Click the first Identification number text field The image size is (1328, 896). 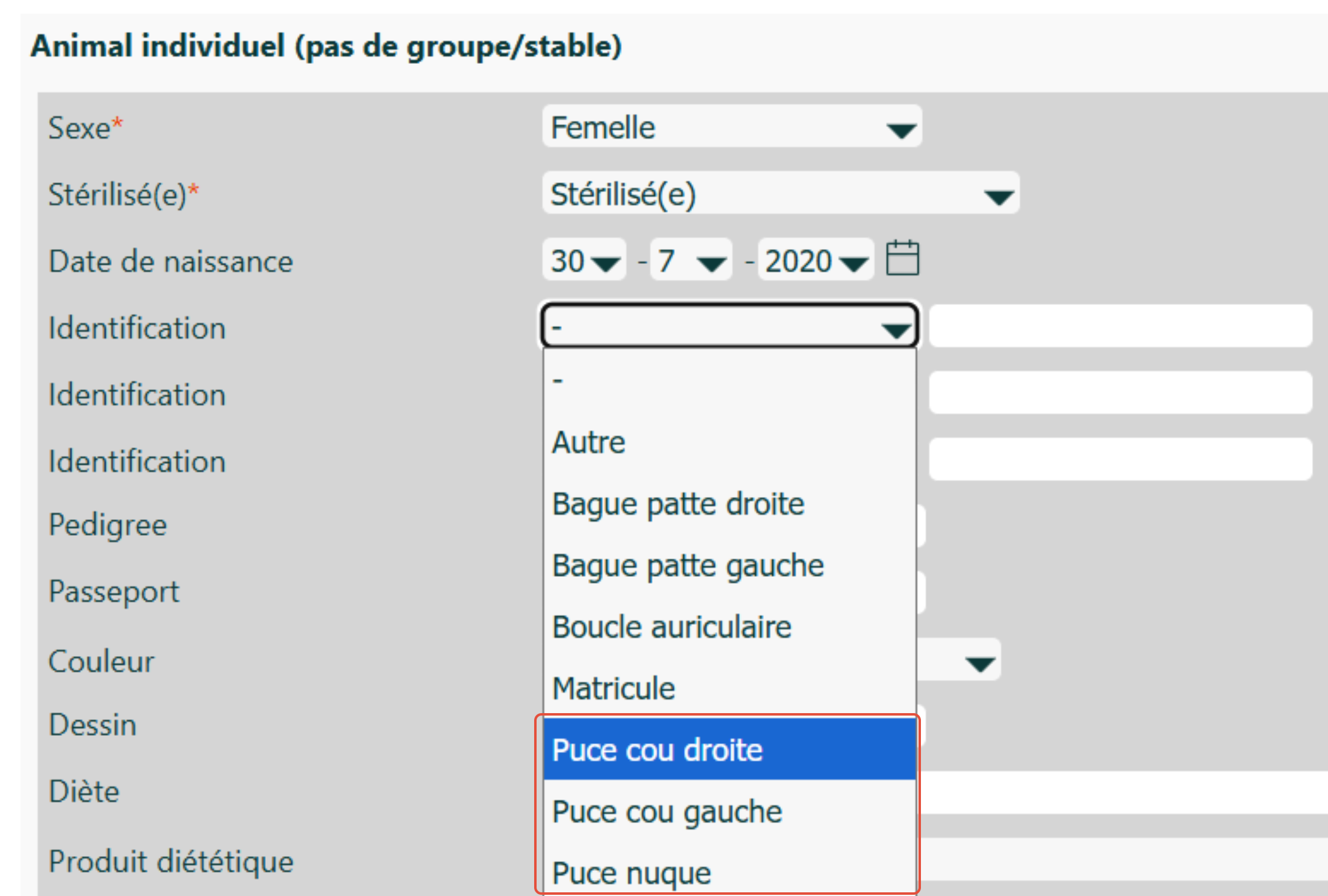tap(1120, 326)
